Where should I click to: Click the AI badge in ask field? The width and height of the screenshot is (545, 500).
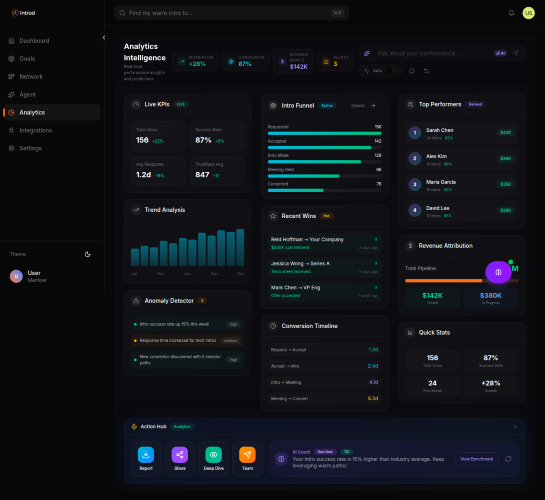[500, 53]
